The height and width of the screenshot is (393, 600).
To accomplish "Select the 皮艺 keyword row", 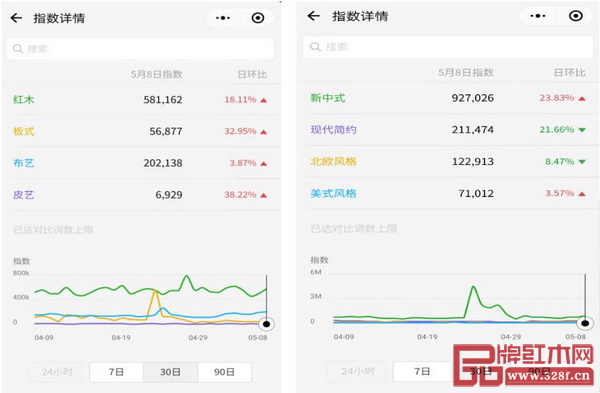I will pos(141,195).
